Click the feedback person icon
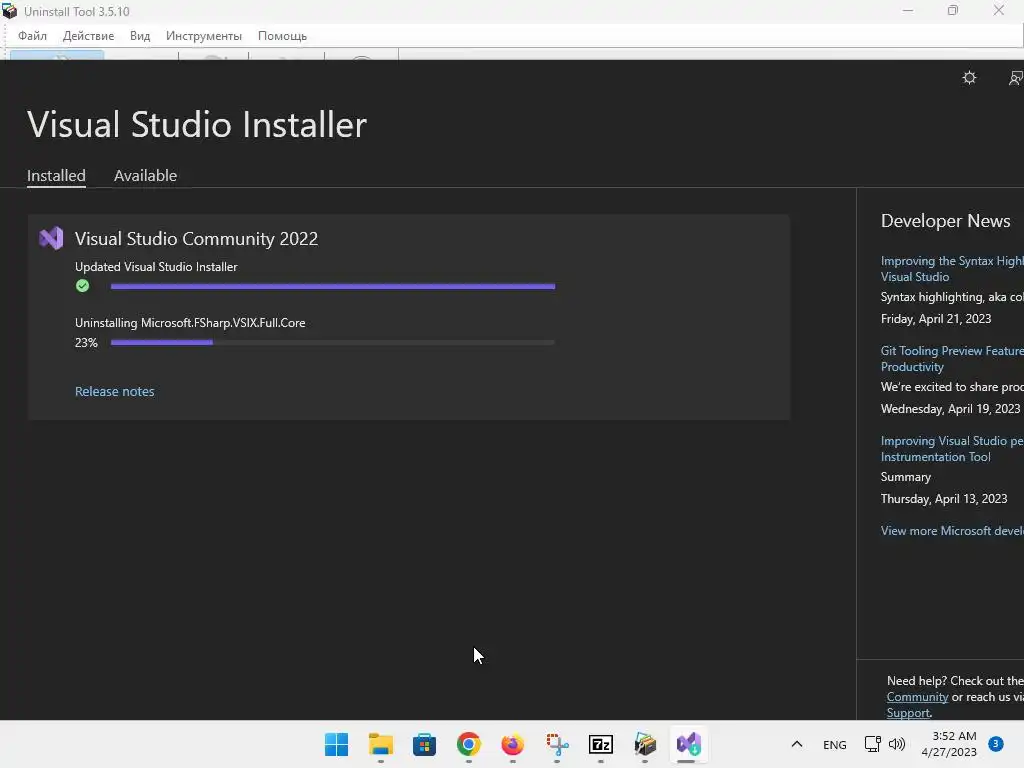 click(x=1016, y=78)
